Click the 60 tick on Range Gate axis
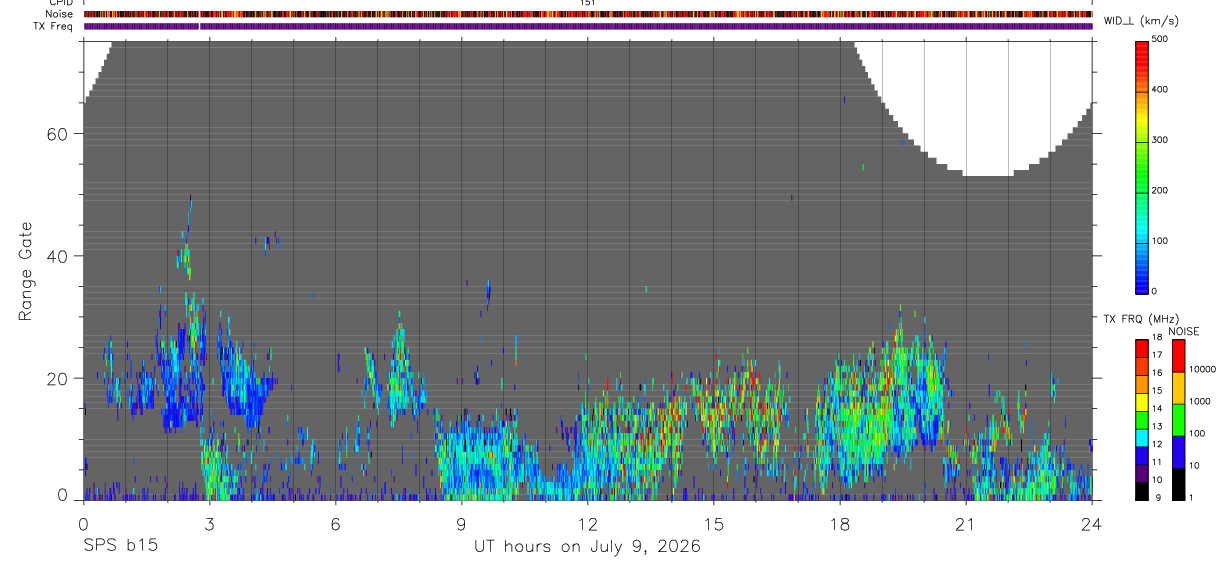Image resolution: width=1228 pixels, height=567 pixels. pyautogui.click(x=61, y=134)
